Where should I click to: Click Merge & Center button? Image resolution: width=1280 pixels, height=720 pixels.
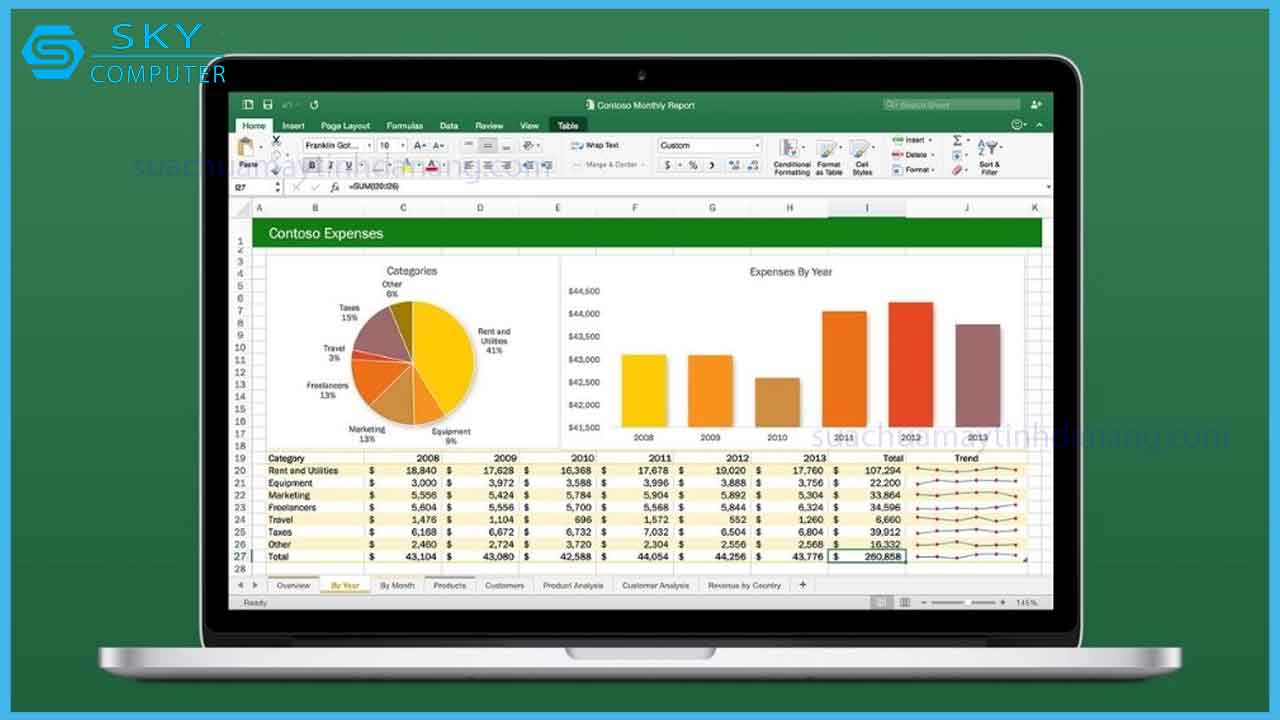(x=607, y=165)
